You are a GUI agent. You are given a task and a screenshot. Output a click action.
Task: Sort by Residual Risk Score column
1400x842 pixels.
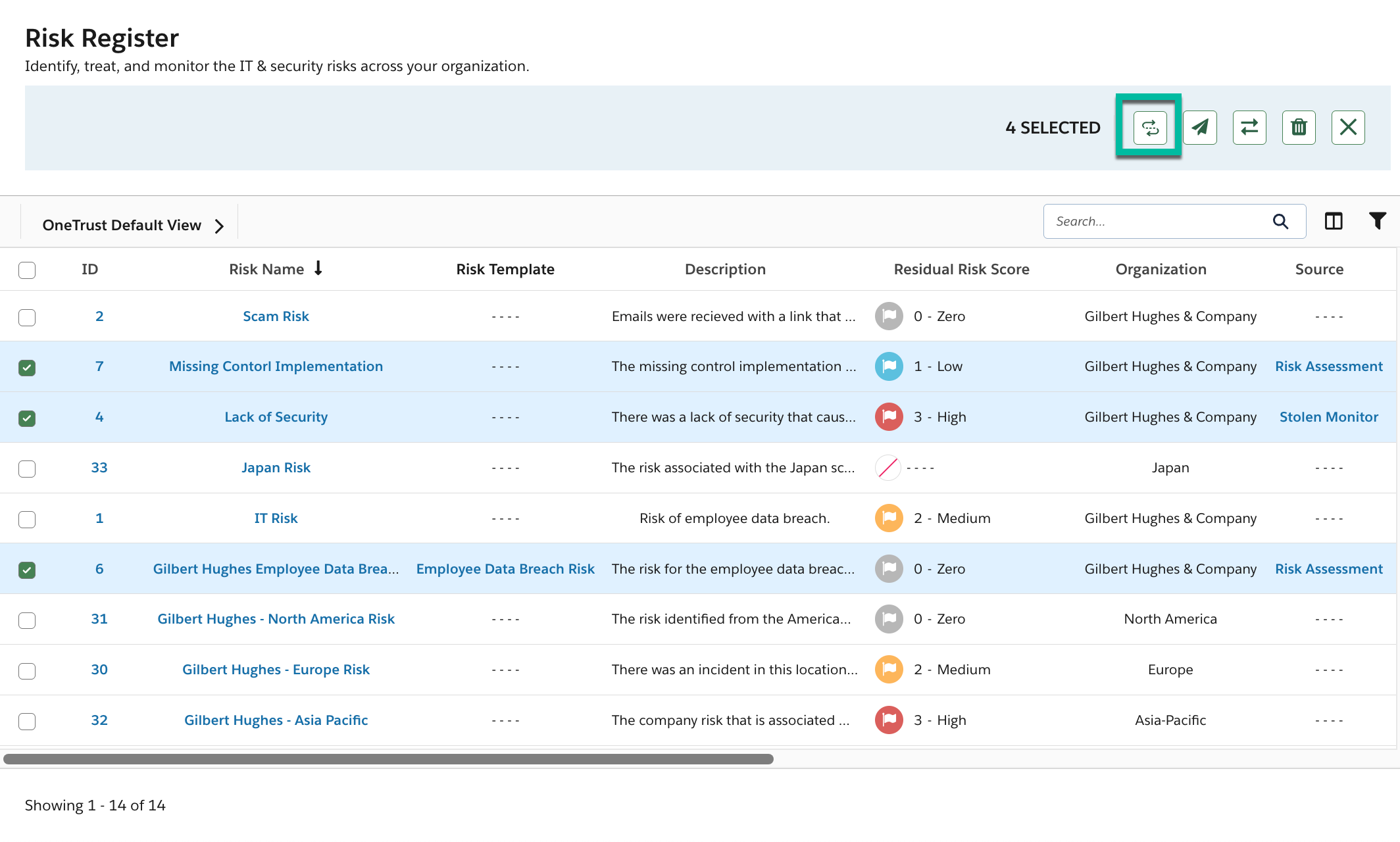[961, 269]
